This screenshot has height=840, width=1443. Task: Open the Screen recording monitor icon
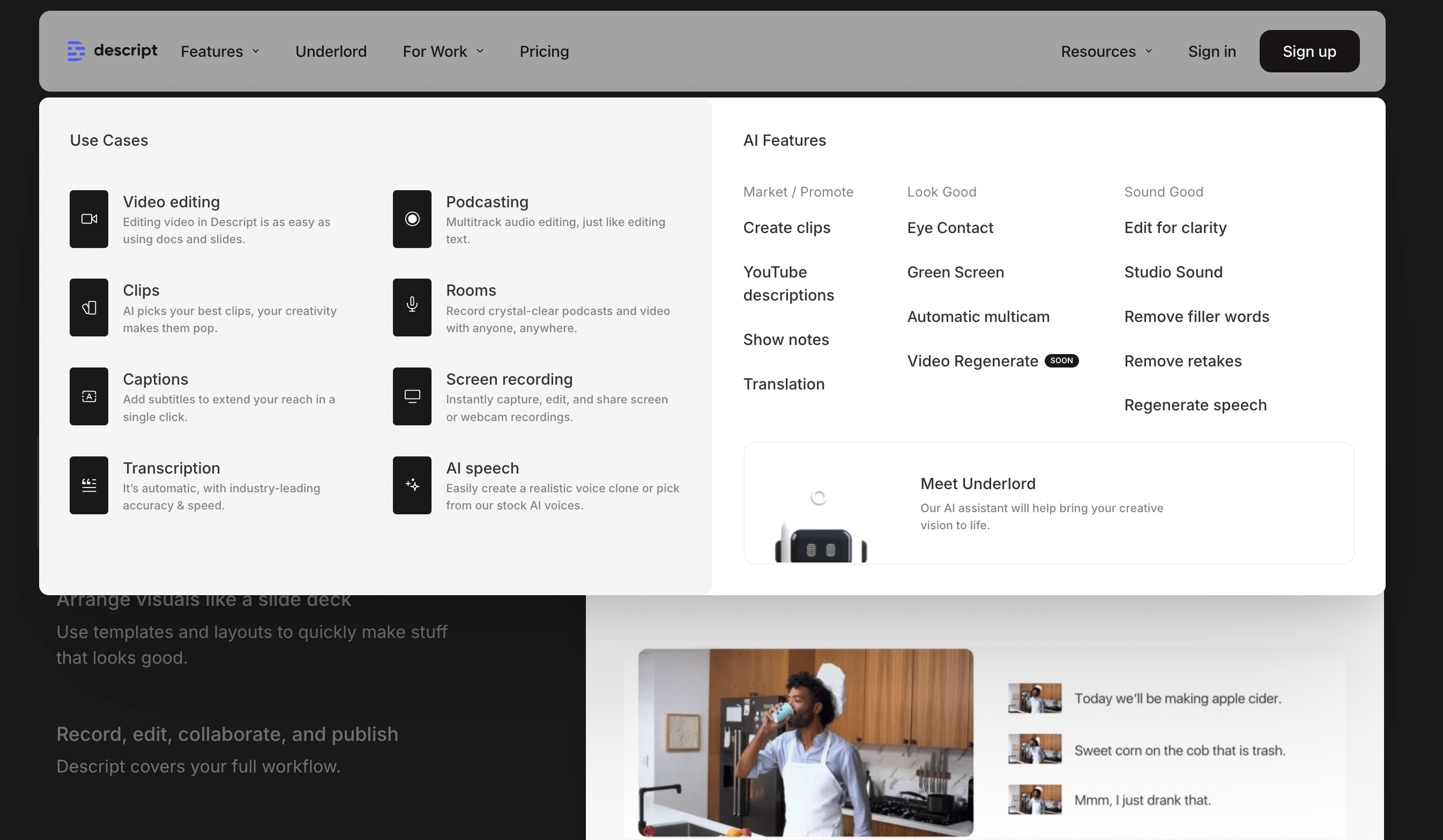(412, 396)
